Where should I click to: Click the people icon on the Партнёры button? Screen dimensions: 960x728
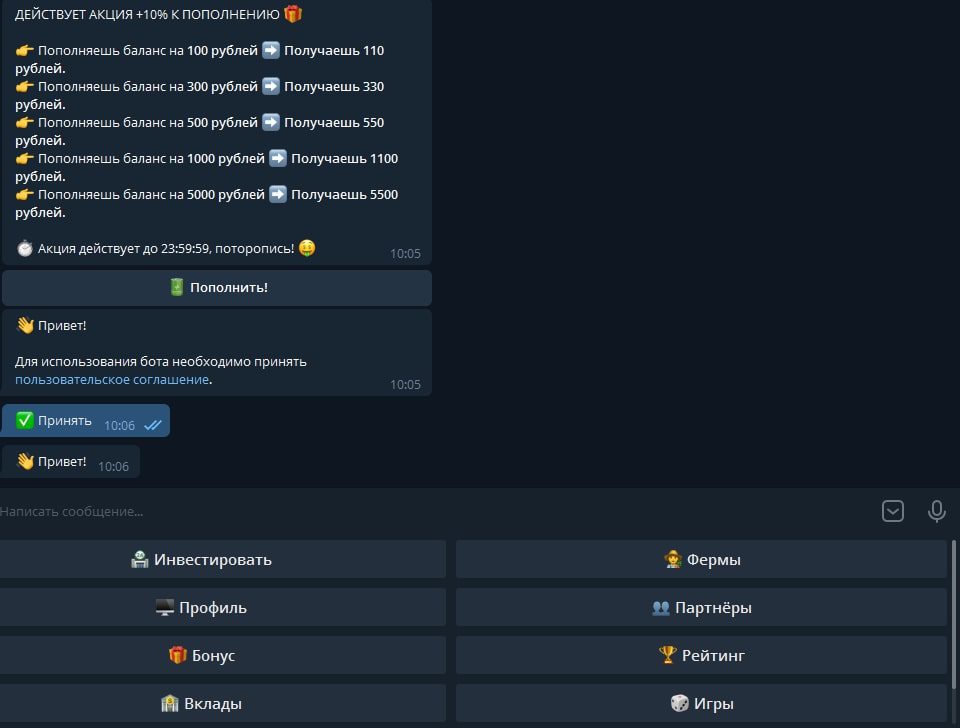[x=660, y=607]
